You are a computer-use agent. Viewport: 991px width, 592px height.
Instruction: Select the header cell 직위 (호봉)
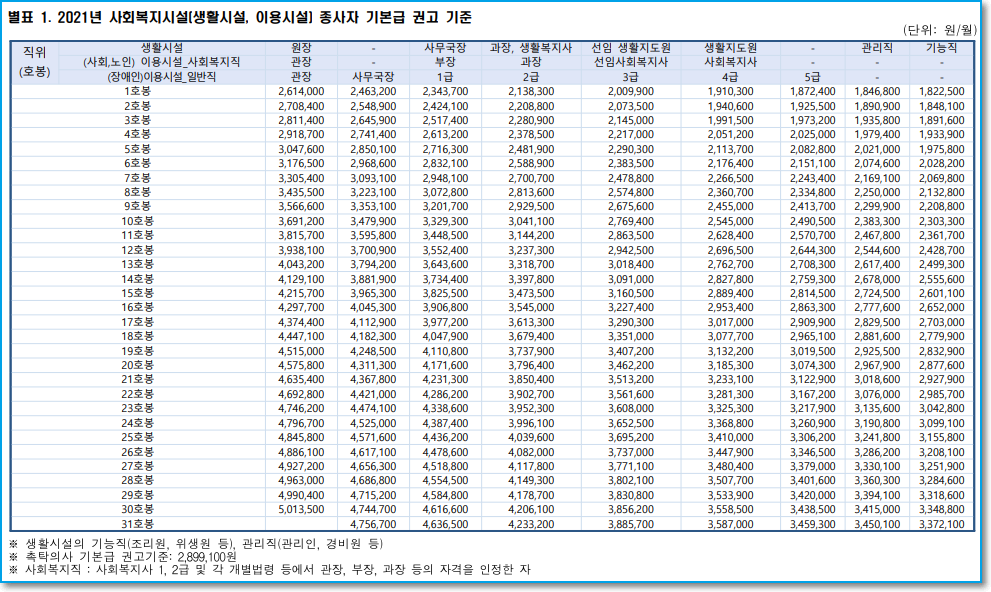[35, 62]
